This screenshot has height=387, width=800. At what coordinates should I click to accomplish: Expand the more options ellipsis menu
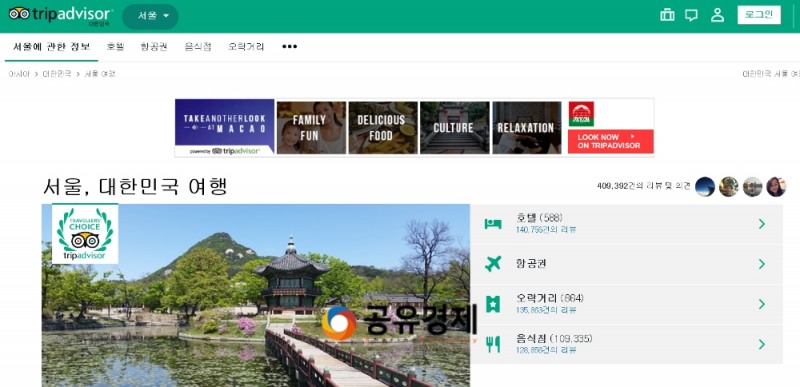(289, 46)
